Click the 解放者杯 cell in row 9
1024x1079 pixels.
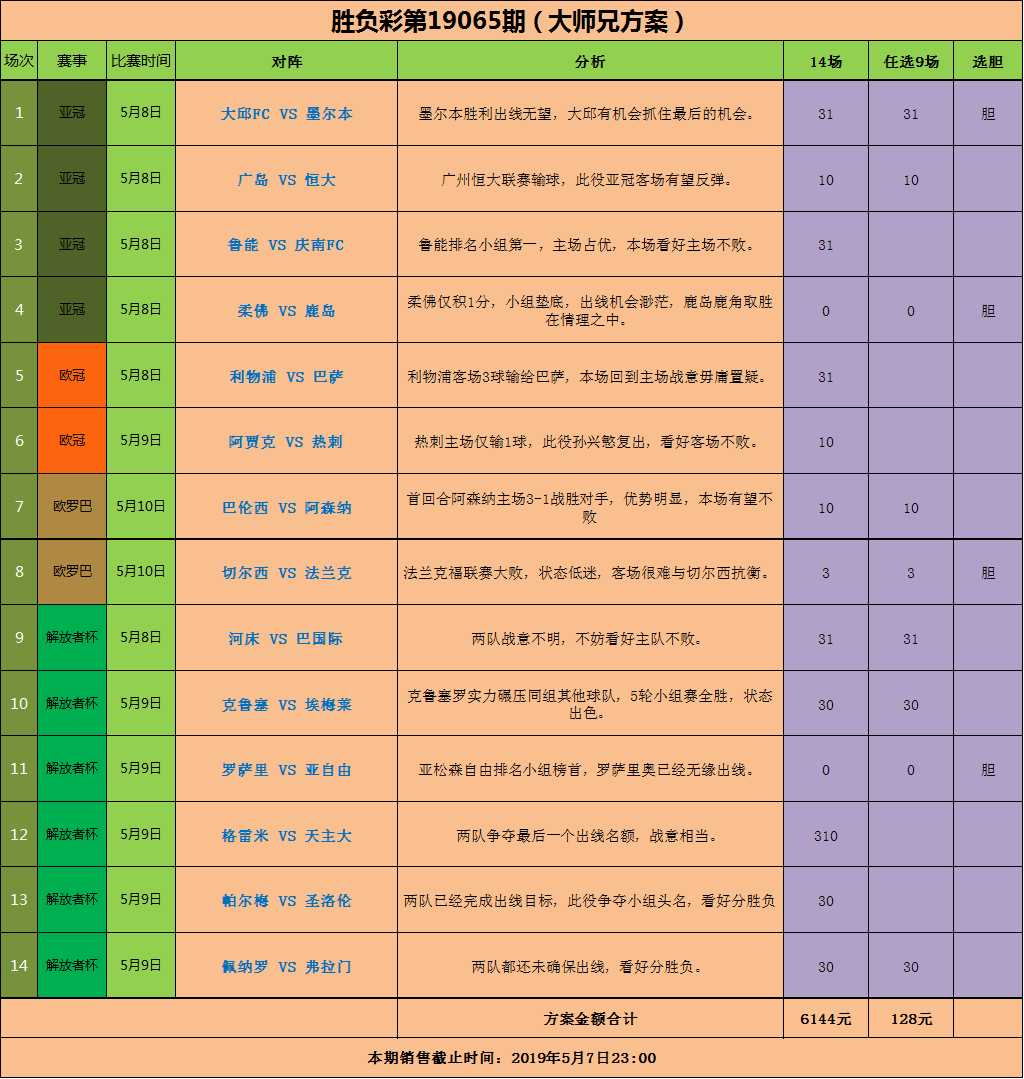point(72,637)
